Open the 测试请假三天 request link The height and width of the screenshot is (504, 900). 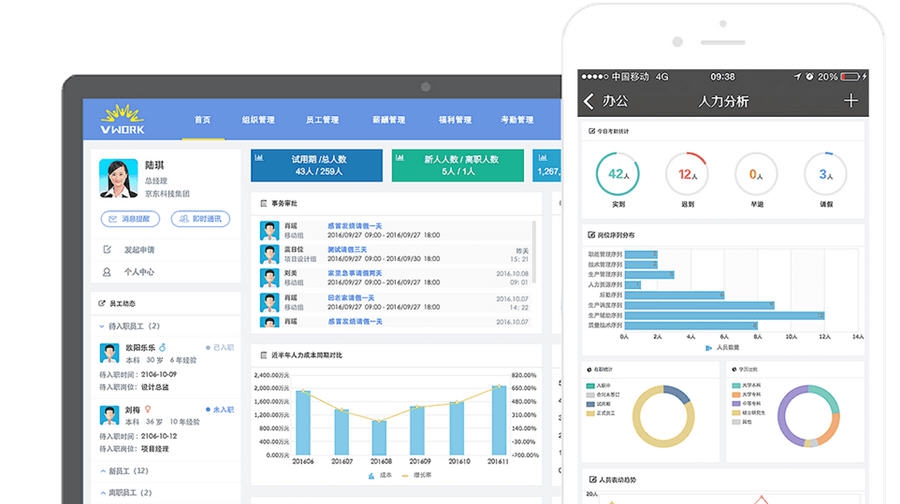coord(347,250)
